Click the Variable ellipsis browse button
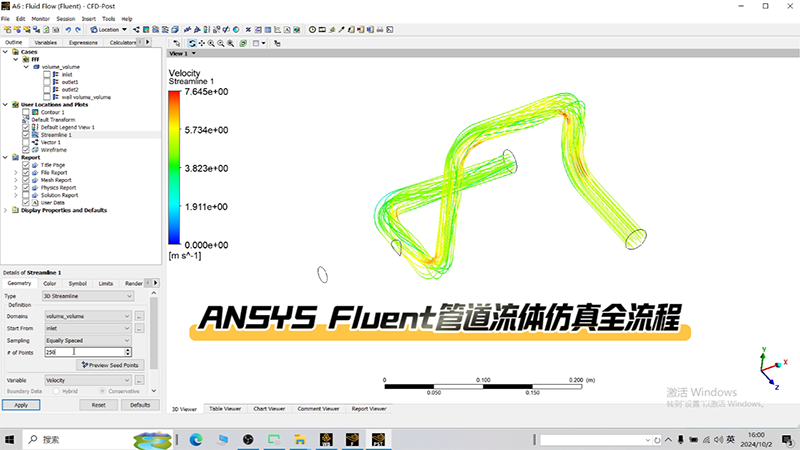Screen dimensions: 800x450 139,380
